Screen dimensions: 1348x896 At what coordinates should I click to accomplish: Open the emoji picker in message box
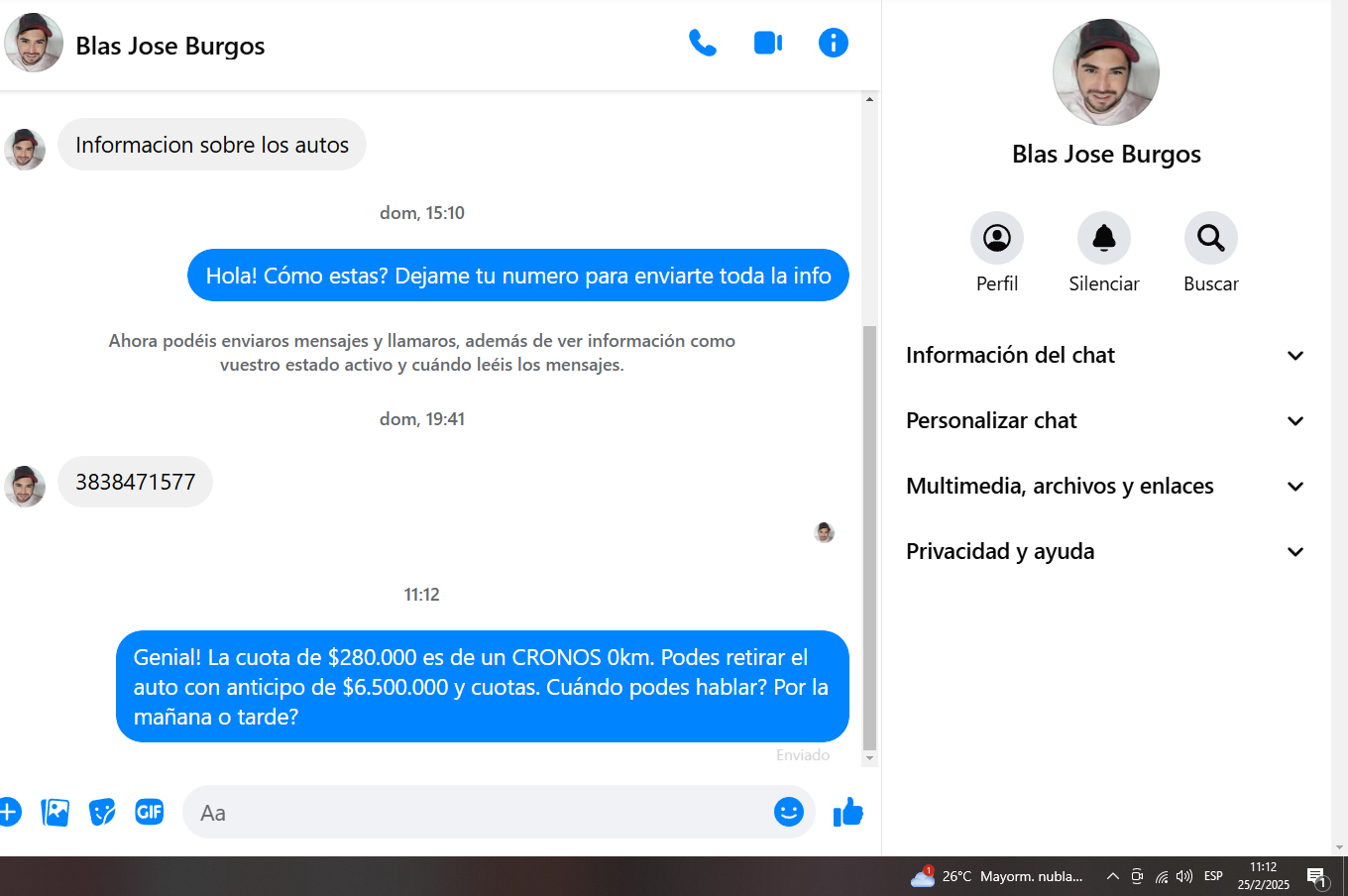pyautogui.click(x=788, y=812)
